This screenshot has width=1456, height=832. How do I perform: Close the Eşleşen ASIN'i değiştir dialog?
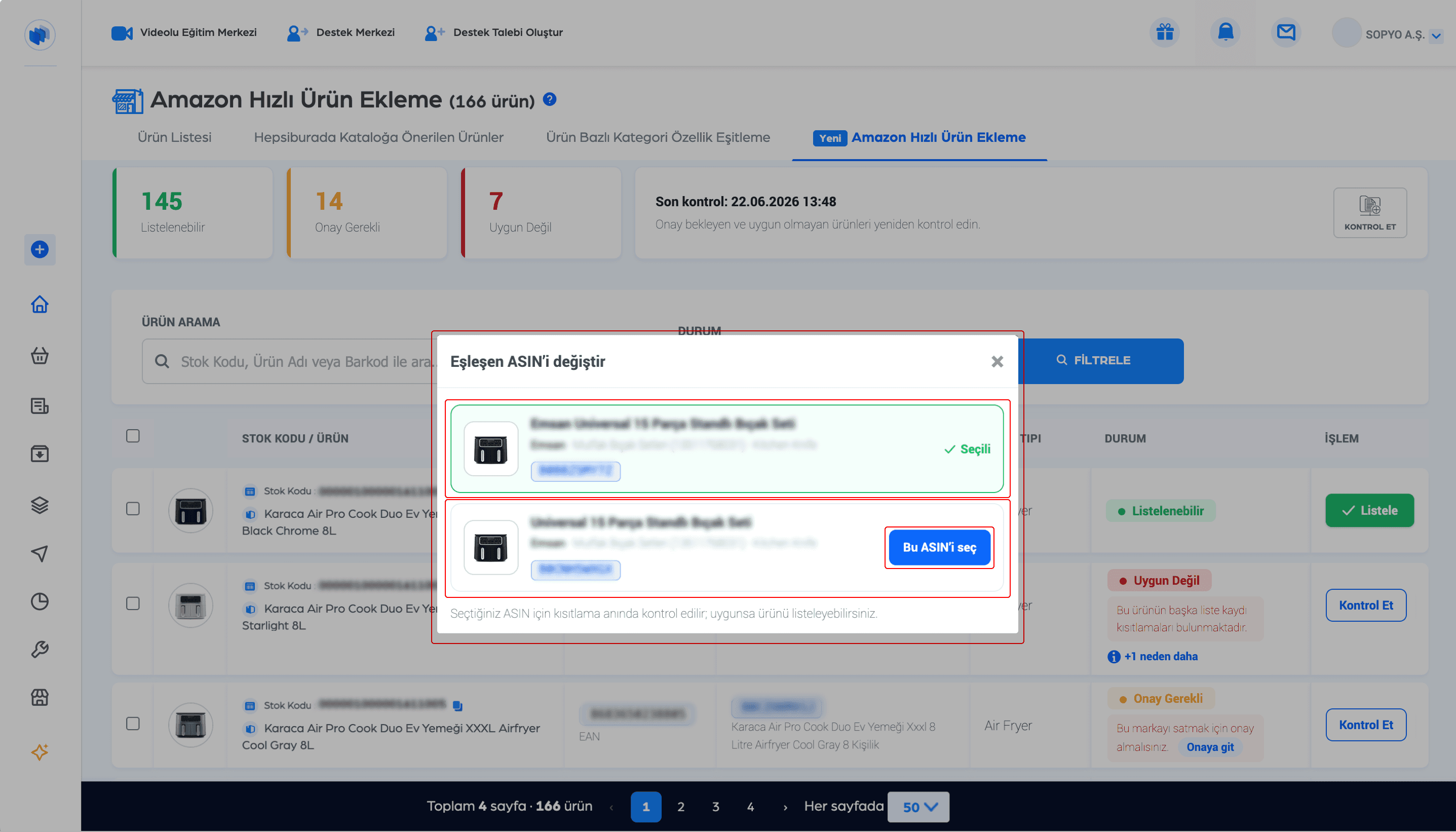(998, 361)
